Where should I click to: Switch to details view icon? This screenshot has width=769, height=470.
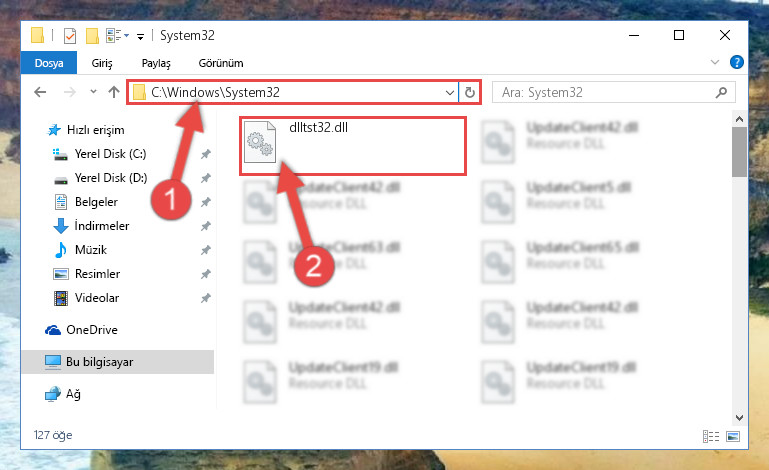(x=711, y=436)
